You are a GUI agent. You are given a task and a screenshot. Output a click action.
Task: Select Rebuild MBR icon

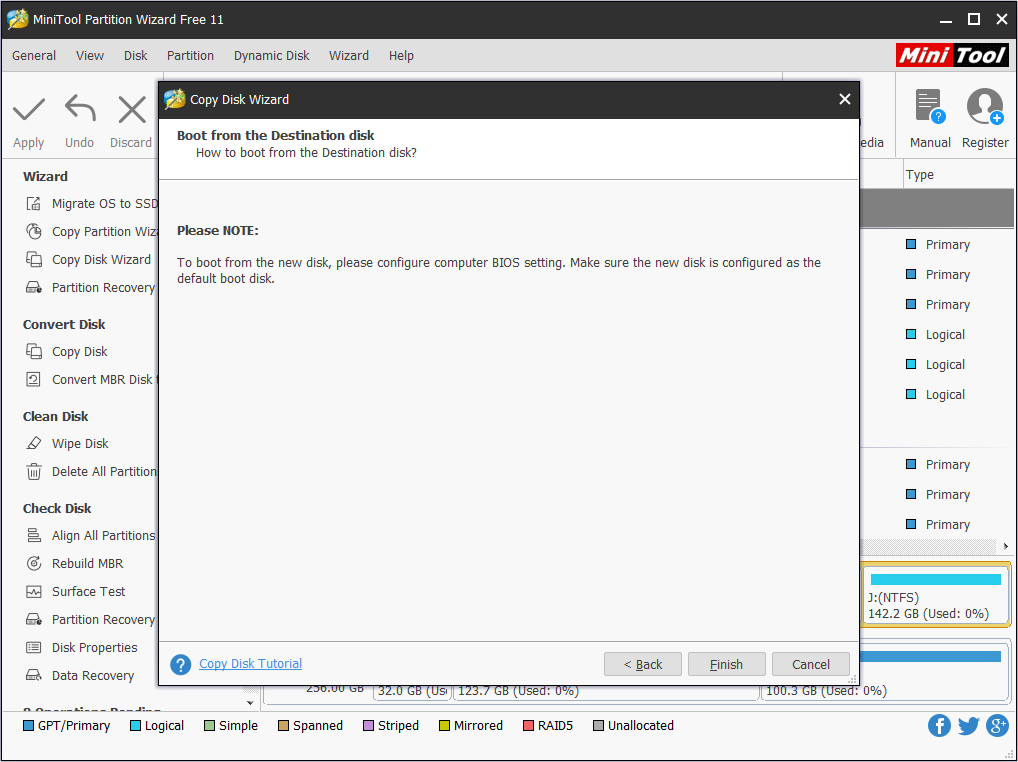33,563
